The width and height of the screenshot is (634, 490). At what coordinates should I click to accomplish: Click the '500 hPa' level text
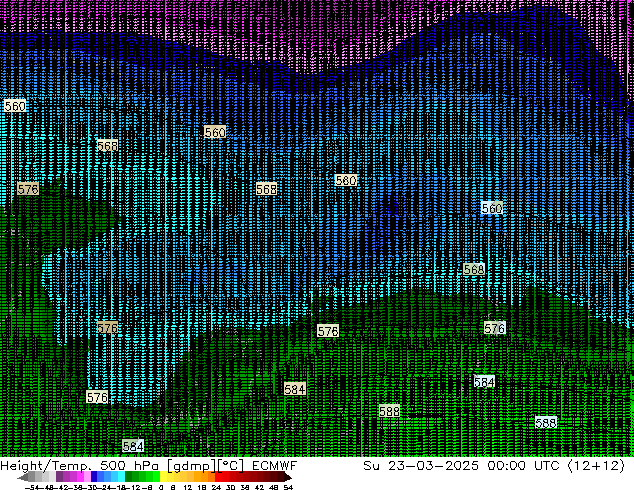(x=129, y=466)
